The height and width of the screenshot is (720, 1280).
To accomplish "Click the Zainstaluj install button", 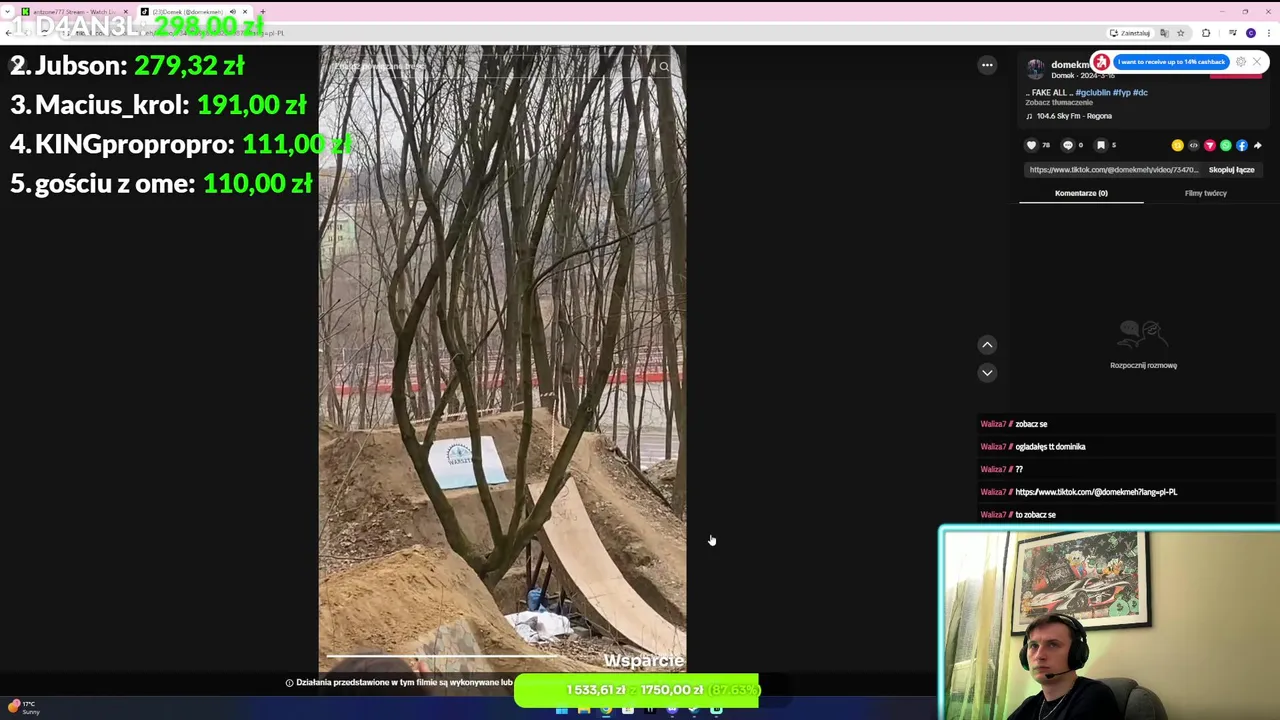I will click(x=1129, y=33).
